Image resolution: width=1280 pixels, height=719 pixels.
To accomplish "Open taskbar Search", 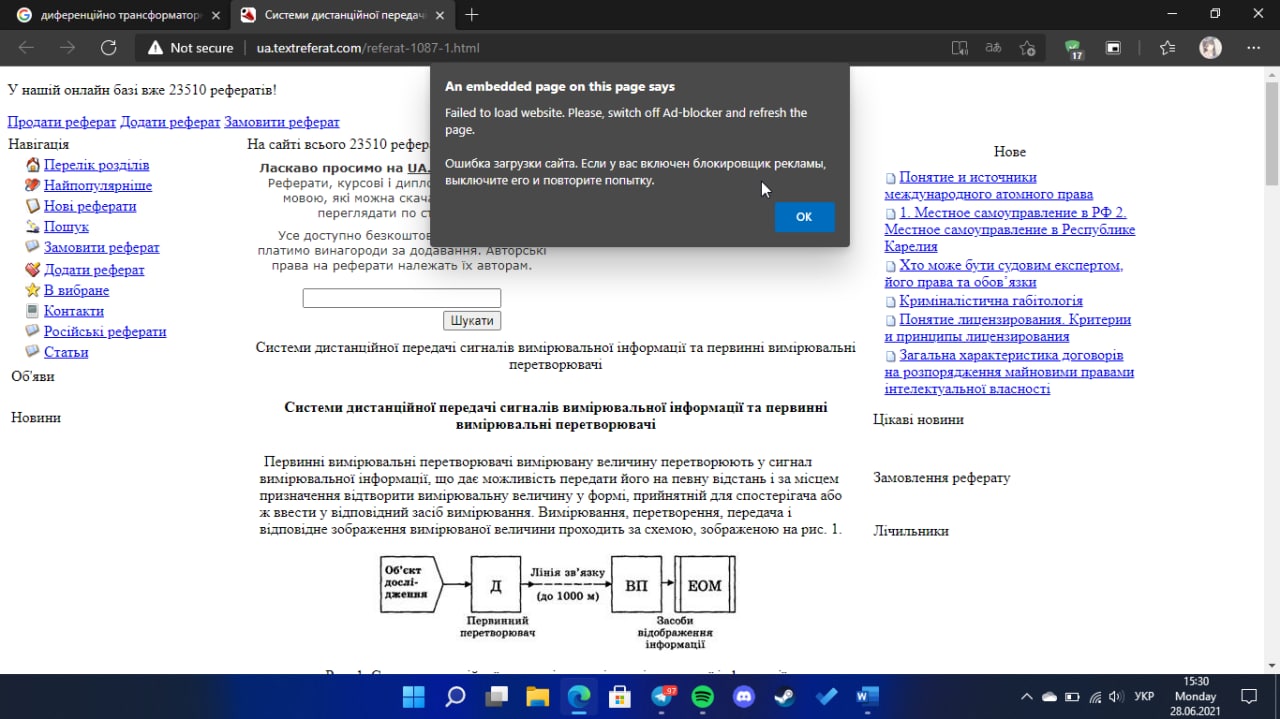I will pyautogui.click(x=455, y=697).
